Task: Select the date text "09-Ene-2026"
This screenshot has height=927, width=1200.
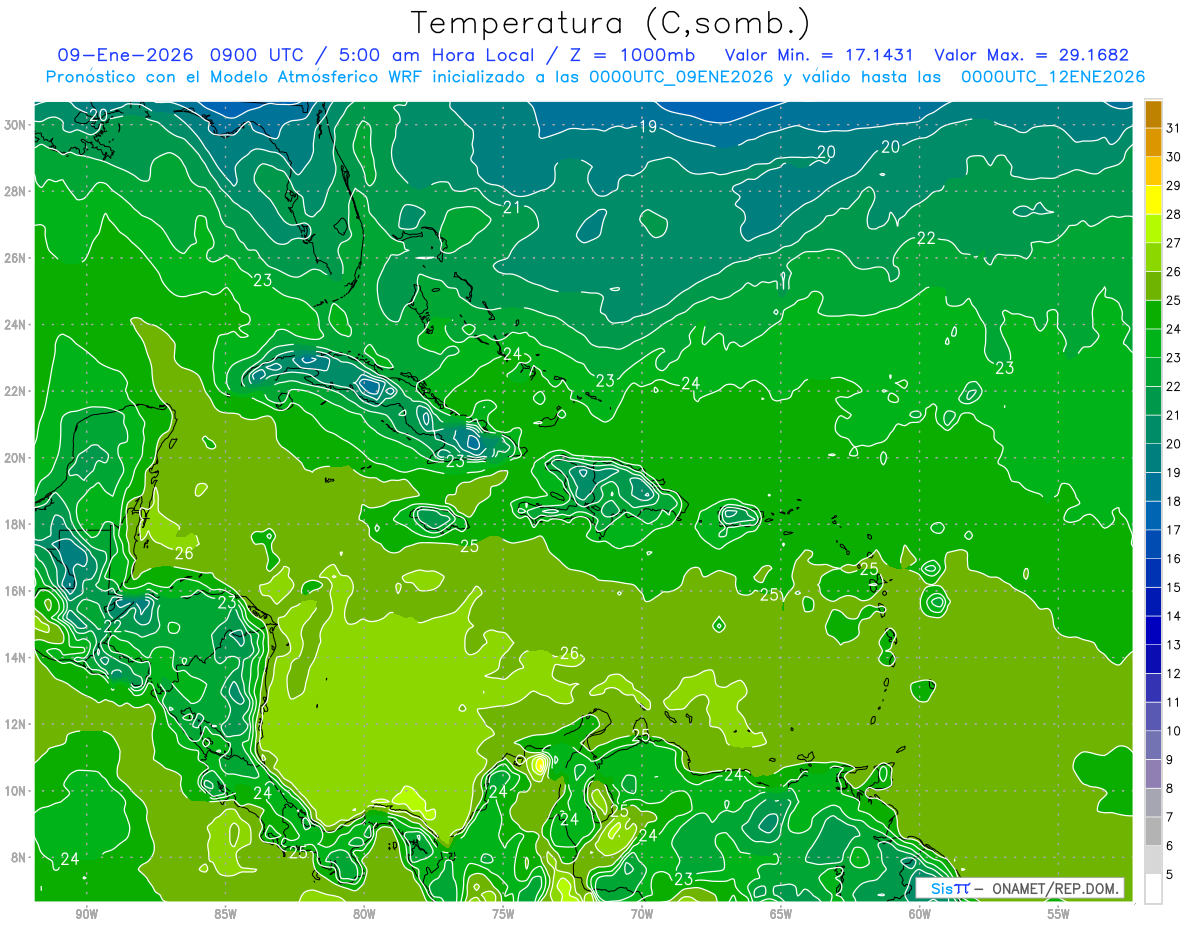Action: click(x=125, y=55)
